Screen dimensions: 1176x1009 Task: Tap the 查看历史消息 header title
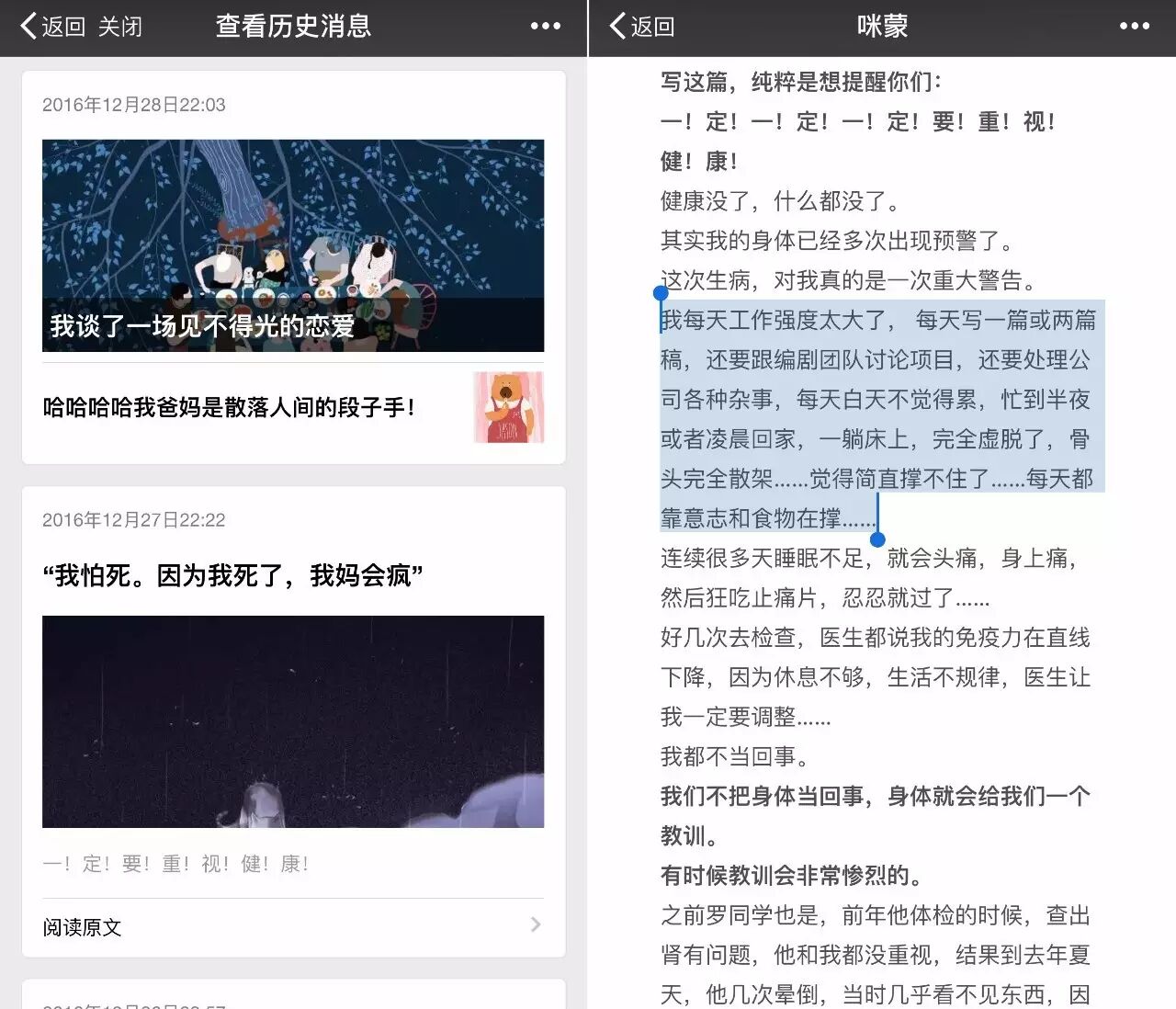point(293,27)
